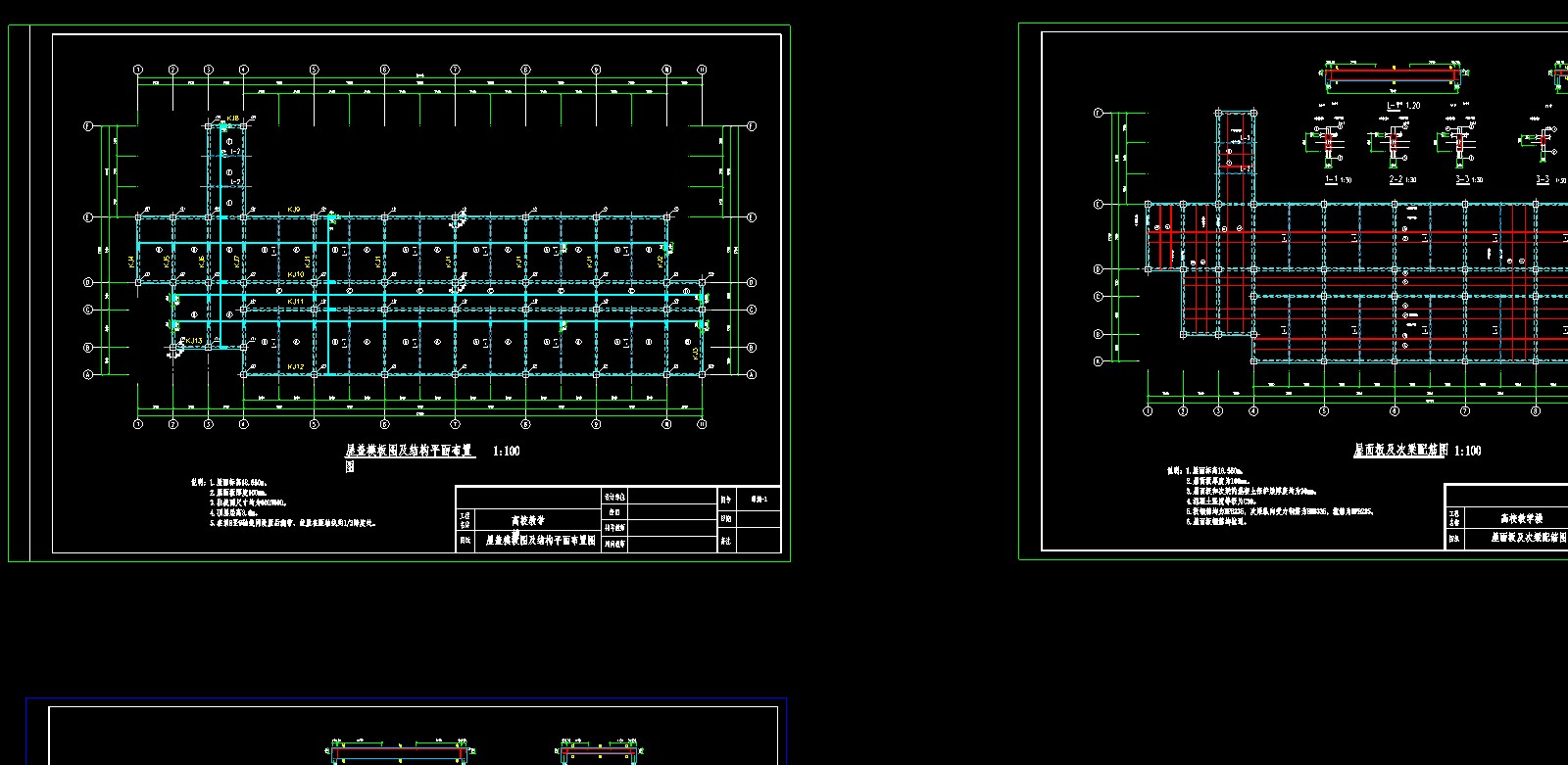Select left-side axis bubble F in left plan
The image size is (1568, 765).
pos(88,126)
